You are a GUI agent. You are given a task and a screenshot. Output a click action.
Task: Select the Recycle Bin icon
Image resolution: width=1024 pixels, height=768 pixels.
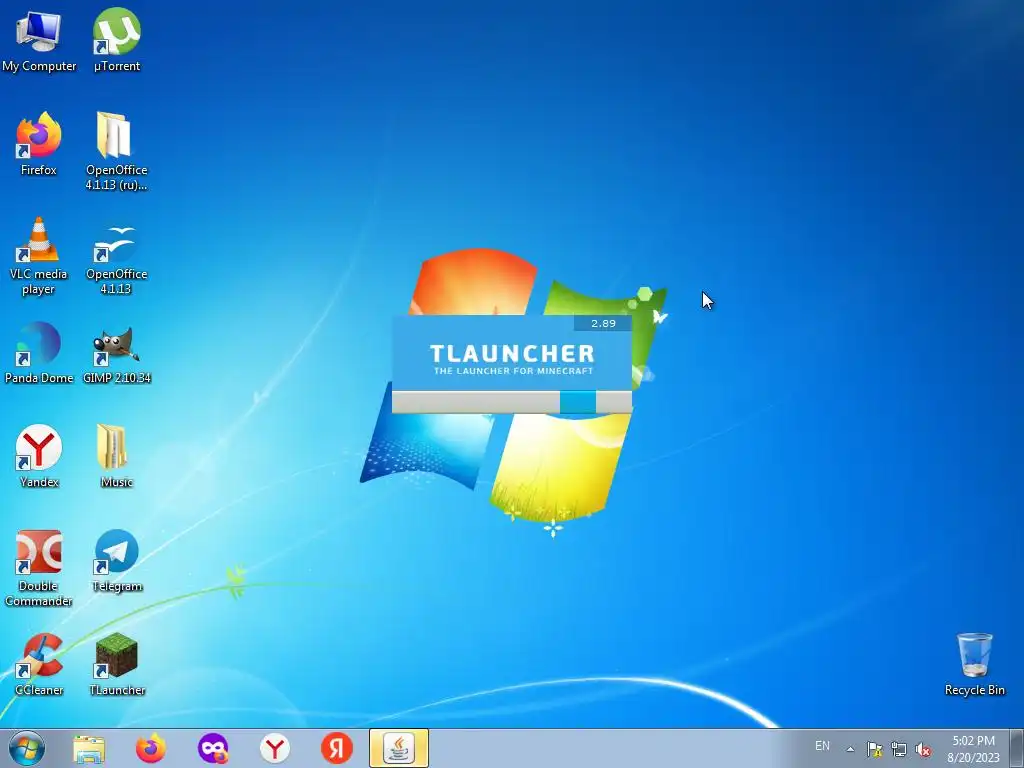tap(974, 665)
